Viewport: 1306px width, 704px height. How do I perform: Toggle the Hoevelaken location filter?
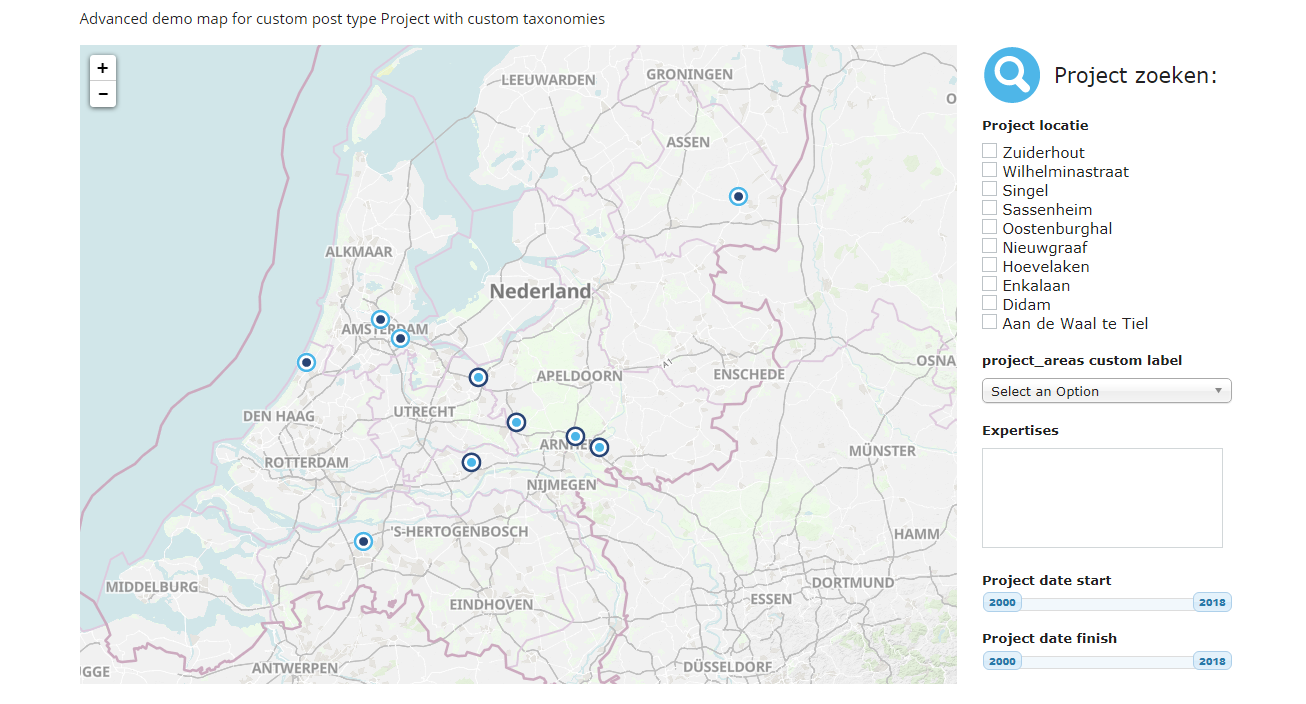[990, 265]
